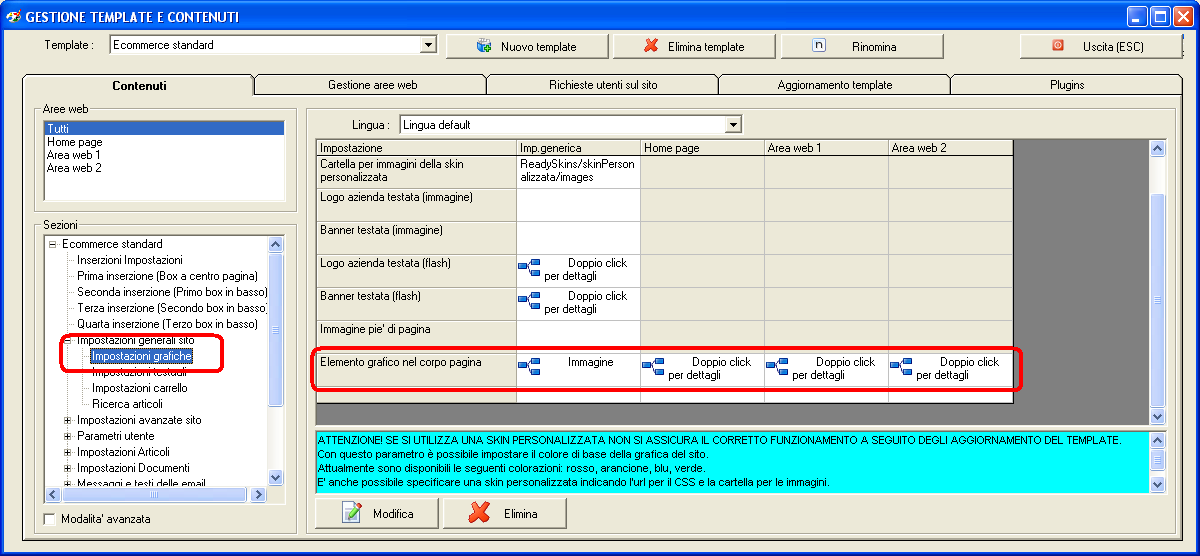This screenshot has width=1200, height=556.
Task: Collapse the Impostazioni generali sito node
Action: pos(67,340)
